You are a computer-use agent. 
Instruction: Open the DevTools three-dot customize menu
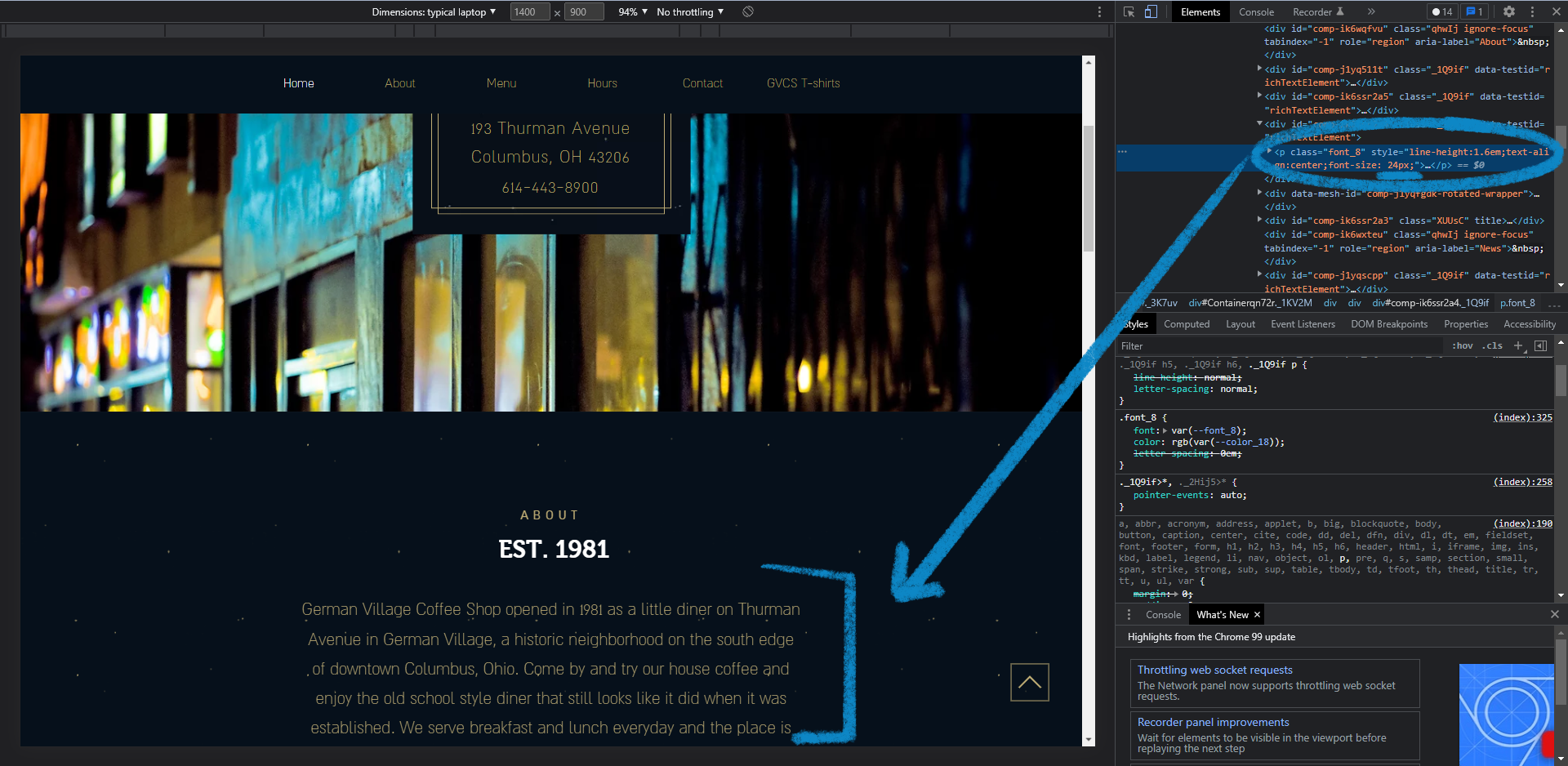point(1532,11)
